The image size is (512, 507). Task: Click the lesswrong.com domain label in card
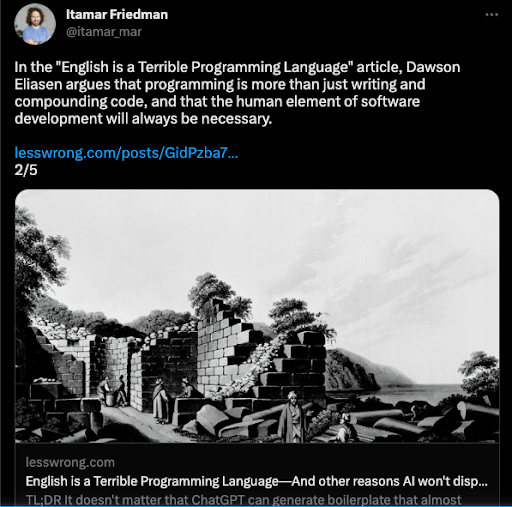70,463
